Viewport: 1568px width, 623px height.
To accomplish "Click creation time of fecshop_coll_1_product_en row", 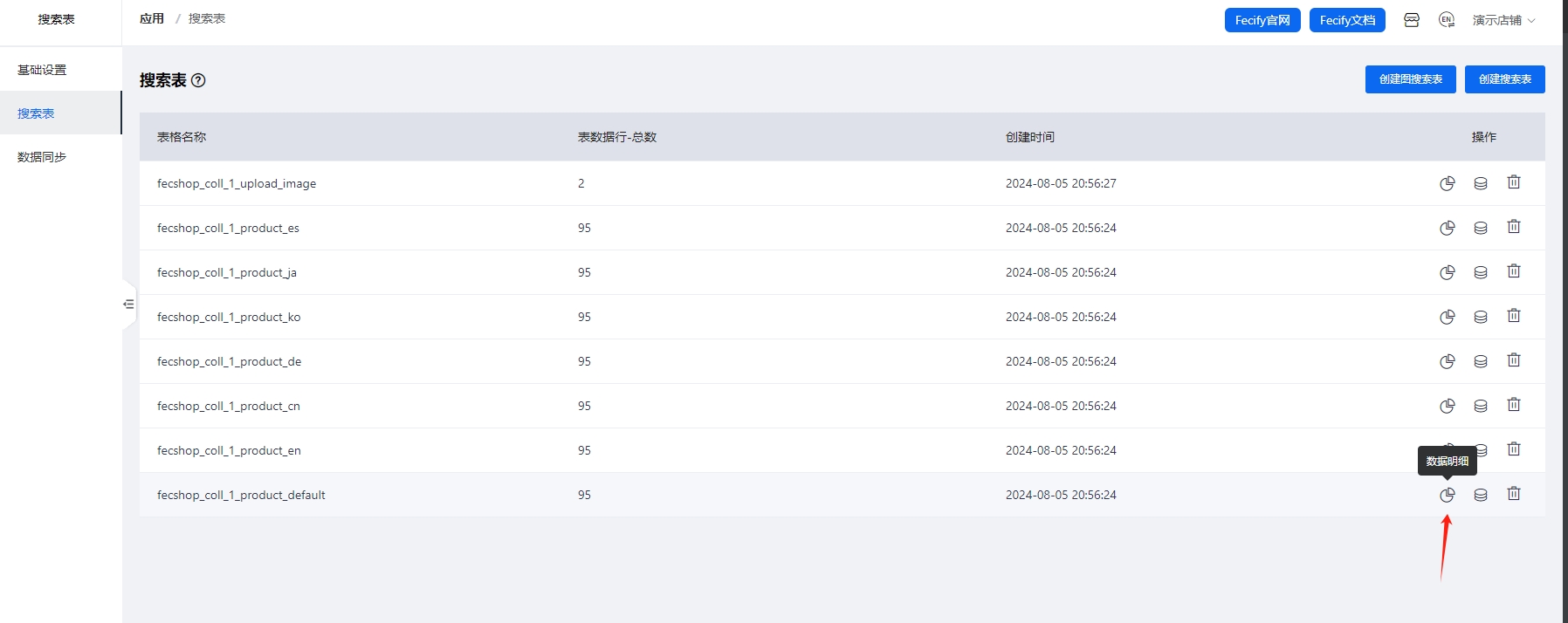I will (x=1061, y=450).
